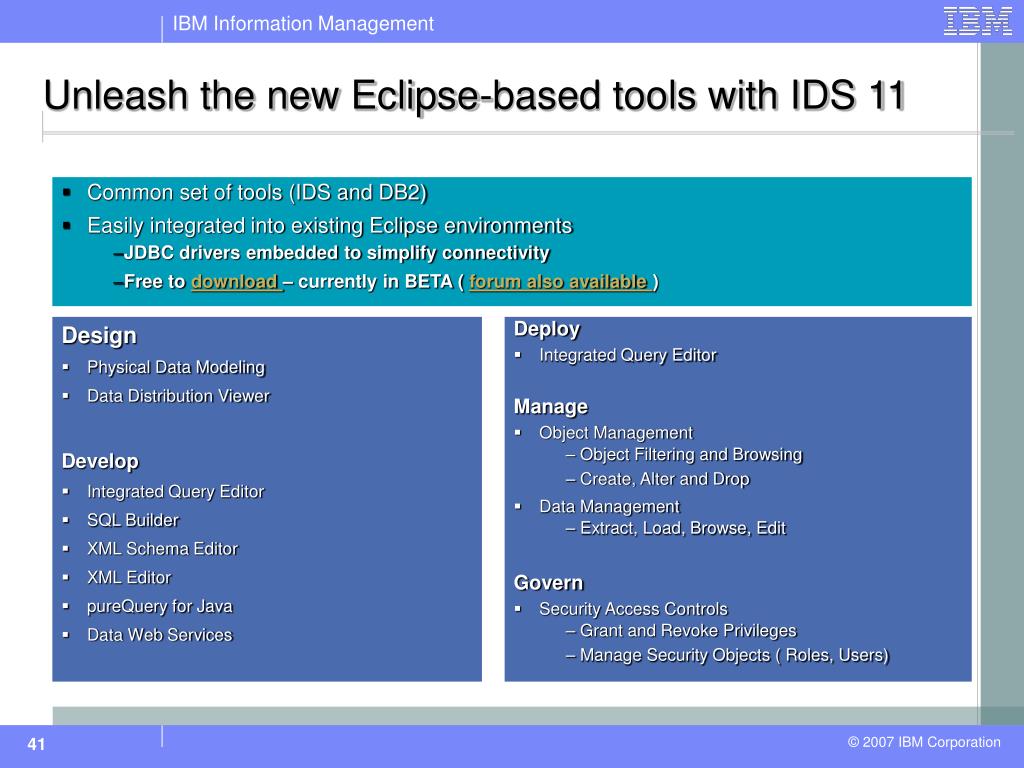The image size is (1024, 768).
Task: Click slide number 41 in footer
Action: coord(37,744)
